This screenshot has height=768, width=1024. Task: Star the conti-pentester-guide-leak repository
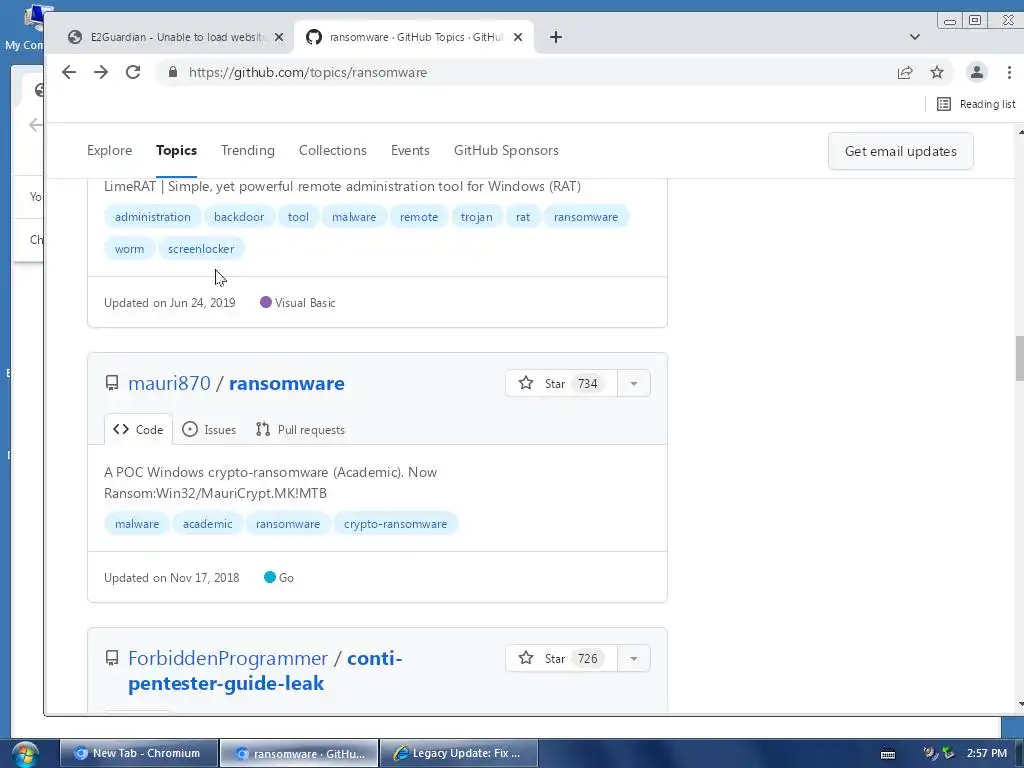coord(562,658)
